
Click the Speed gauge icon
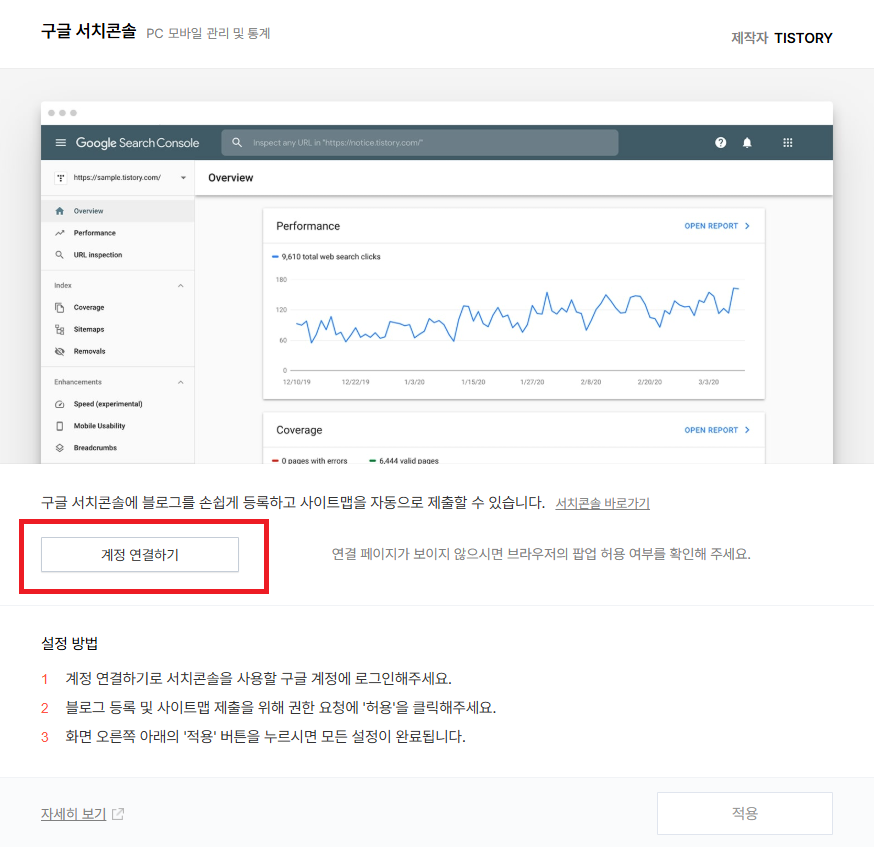[60, 404]
